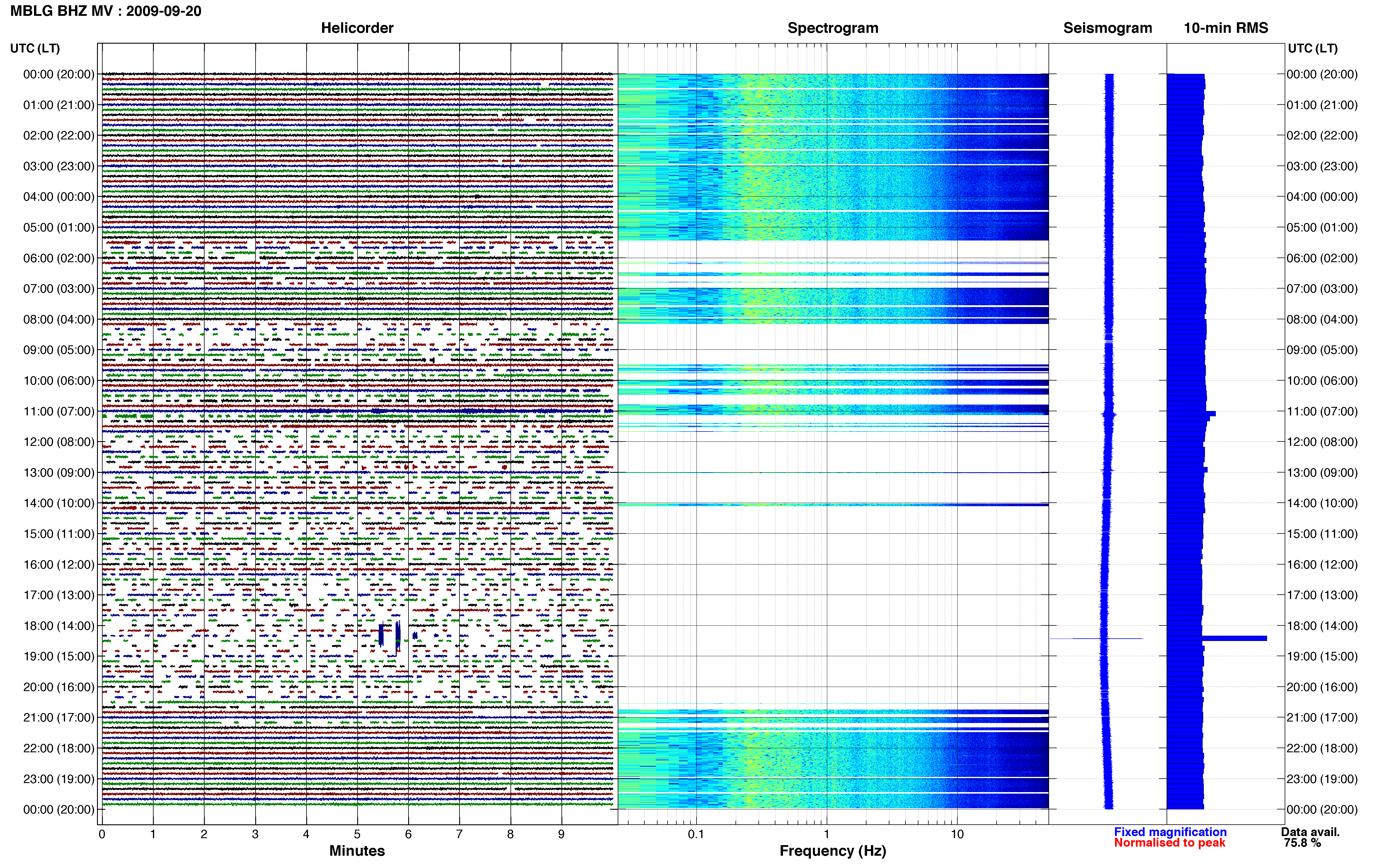Image resolution: width=1389 pixels, height=868 pixels.
Task: Click tick '0.1' on the Frequency axis
Action: (x=696, y=834)
